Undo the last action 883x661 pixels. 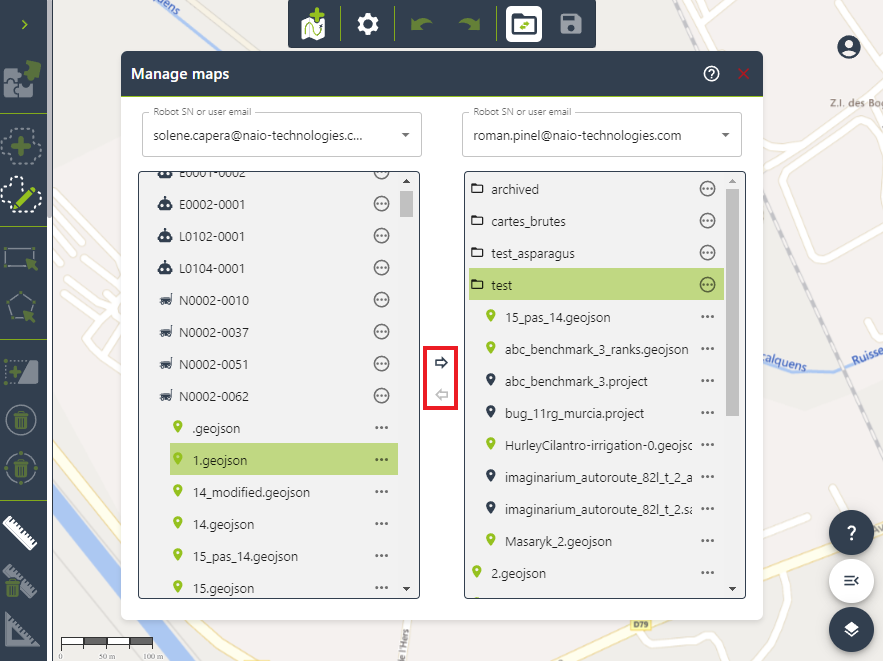pyautogui.click(x=420, y=24)
